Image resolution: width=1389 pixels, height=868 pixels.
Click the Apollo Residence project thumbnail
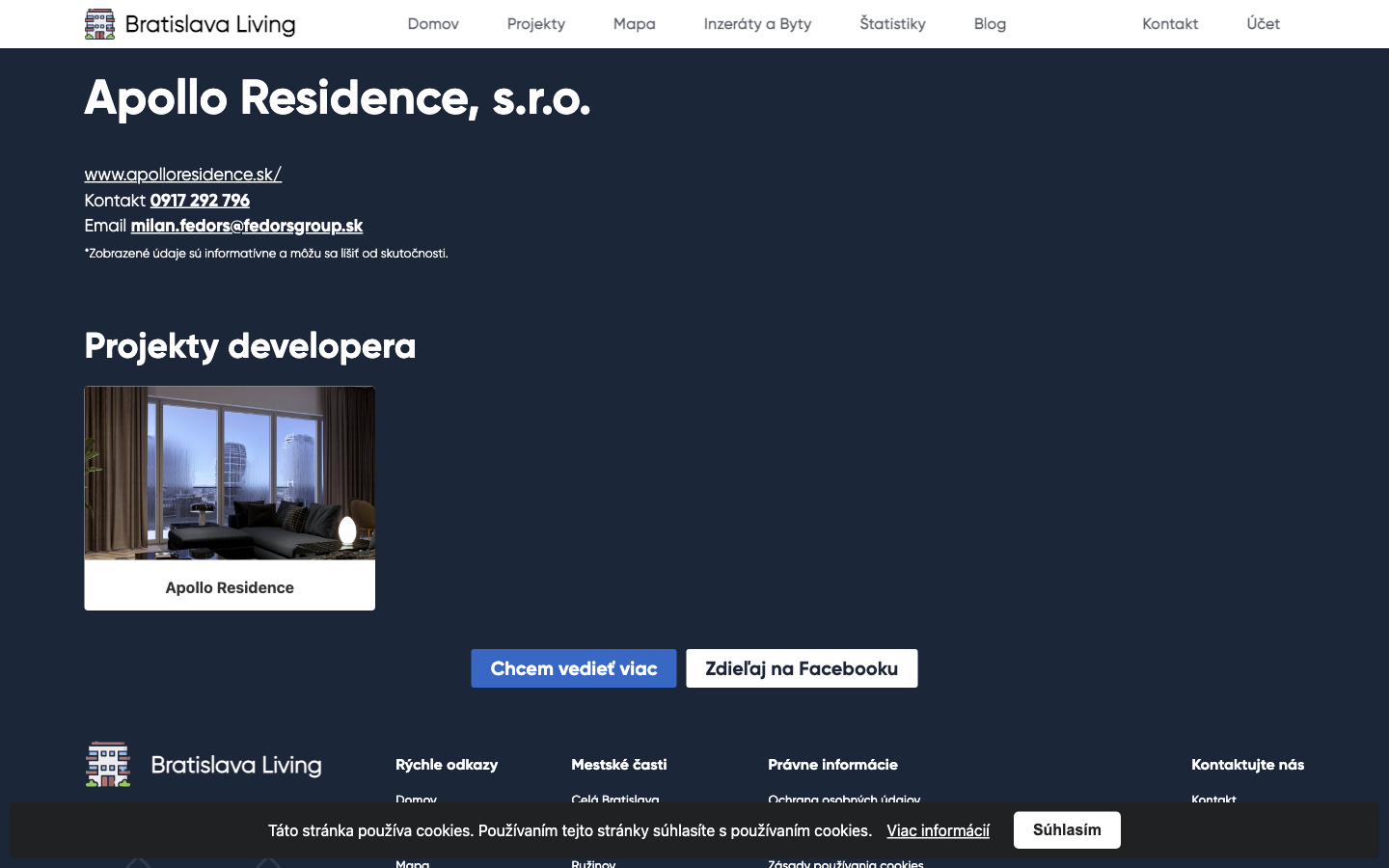coord(230,474)
